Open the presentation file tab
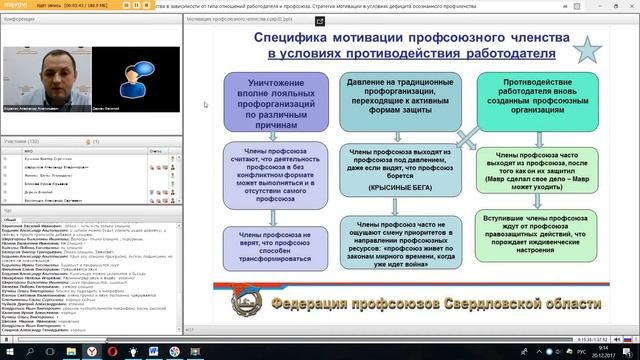 point(240,19)
